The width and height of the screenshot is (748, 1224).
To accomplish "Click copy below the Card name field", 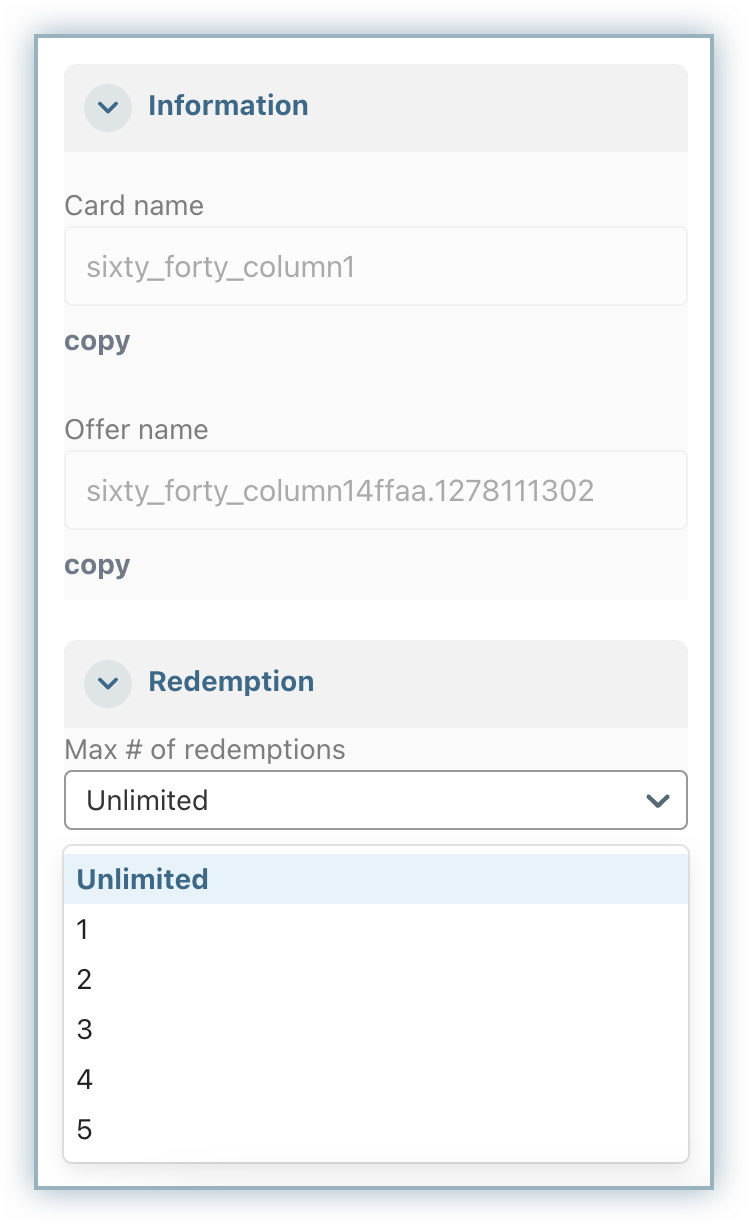I will [x=97, y=341].
